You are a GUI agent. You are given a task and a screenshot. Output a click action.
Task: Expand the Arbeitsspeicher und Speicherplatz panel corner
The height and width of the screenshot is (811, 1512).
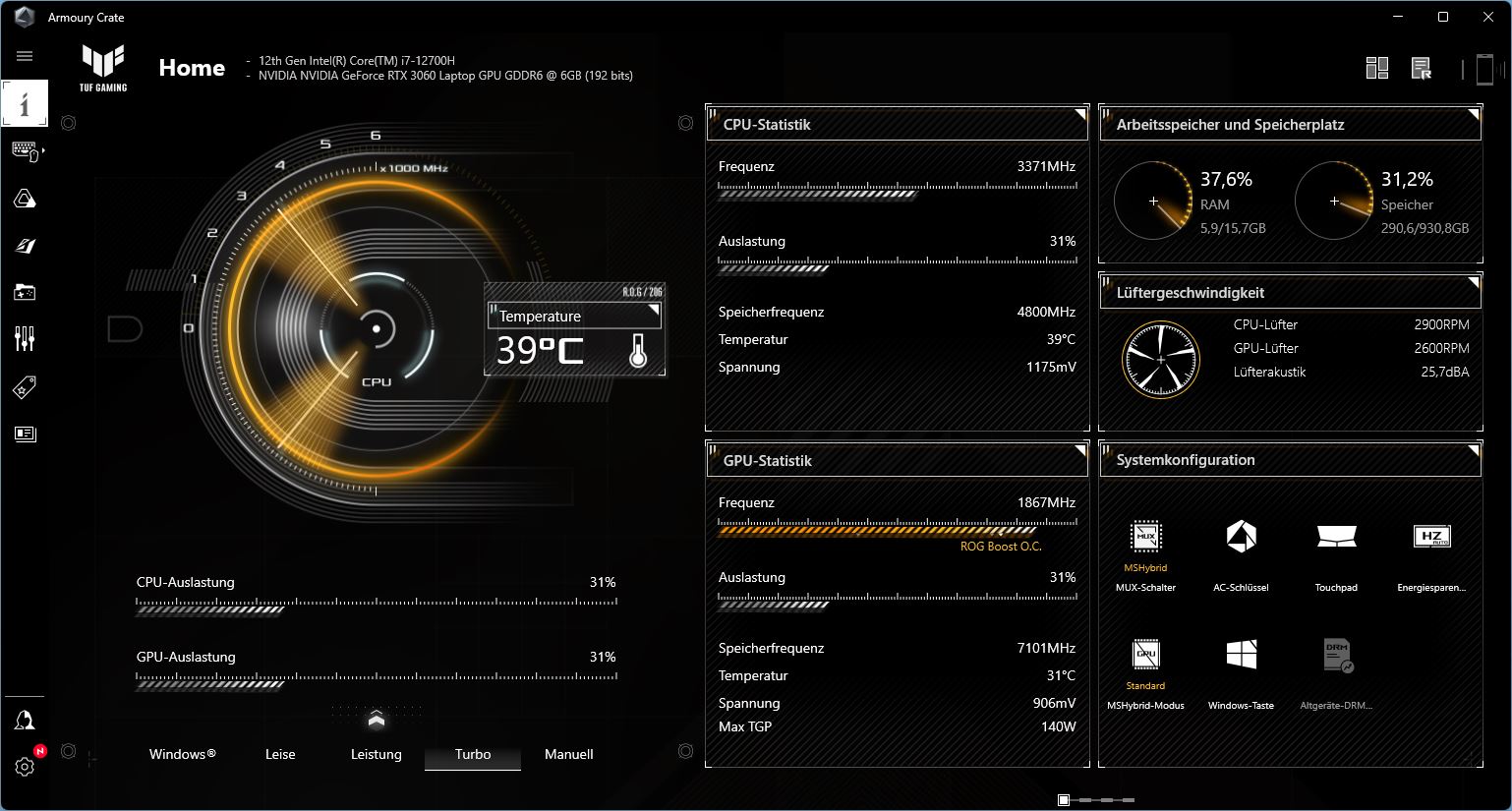coord(1473,115)
